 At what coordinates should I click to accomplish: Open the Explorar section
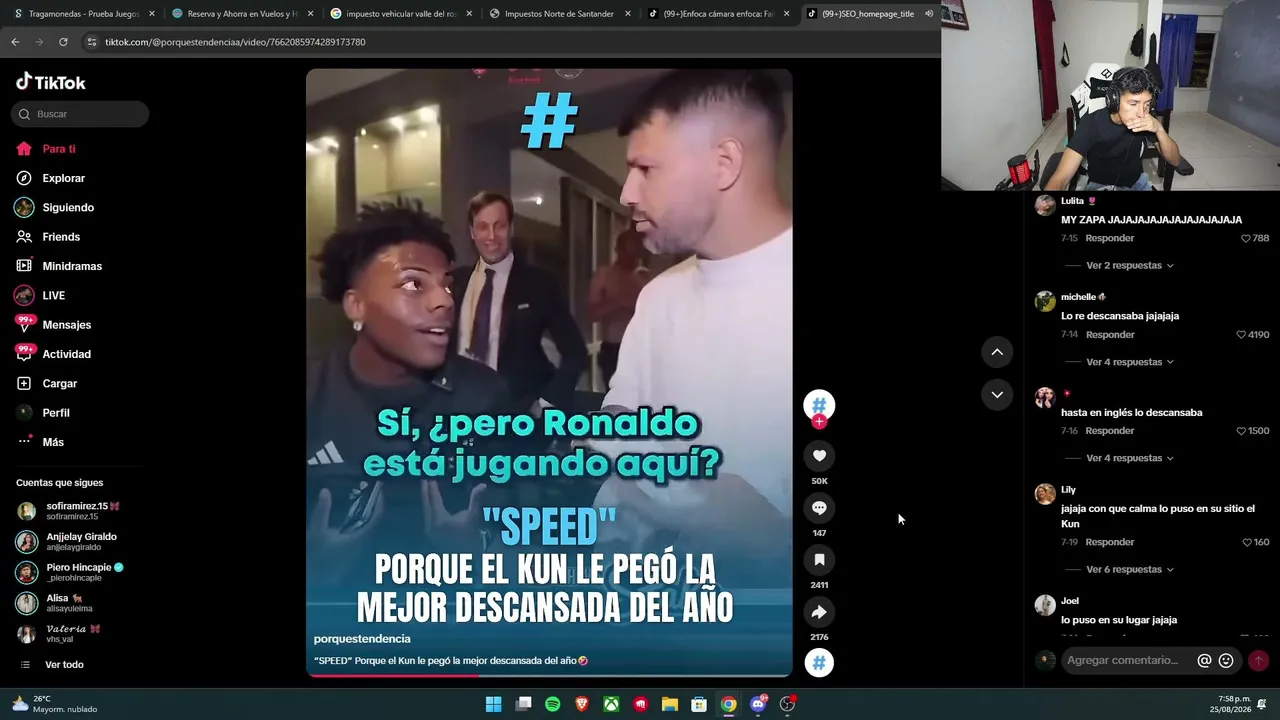click(63, 178)
